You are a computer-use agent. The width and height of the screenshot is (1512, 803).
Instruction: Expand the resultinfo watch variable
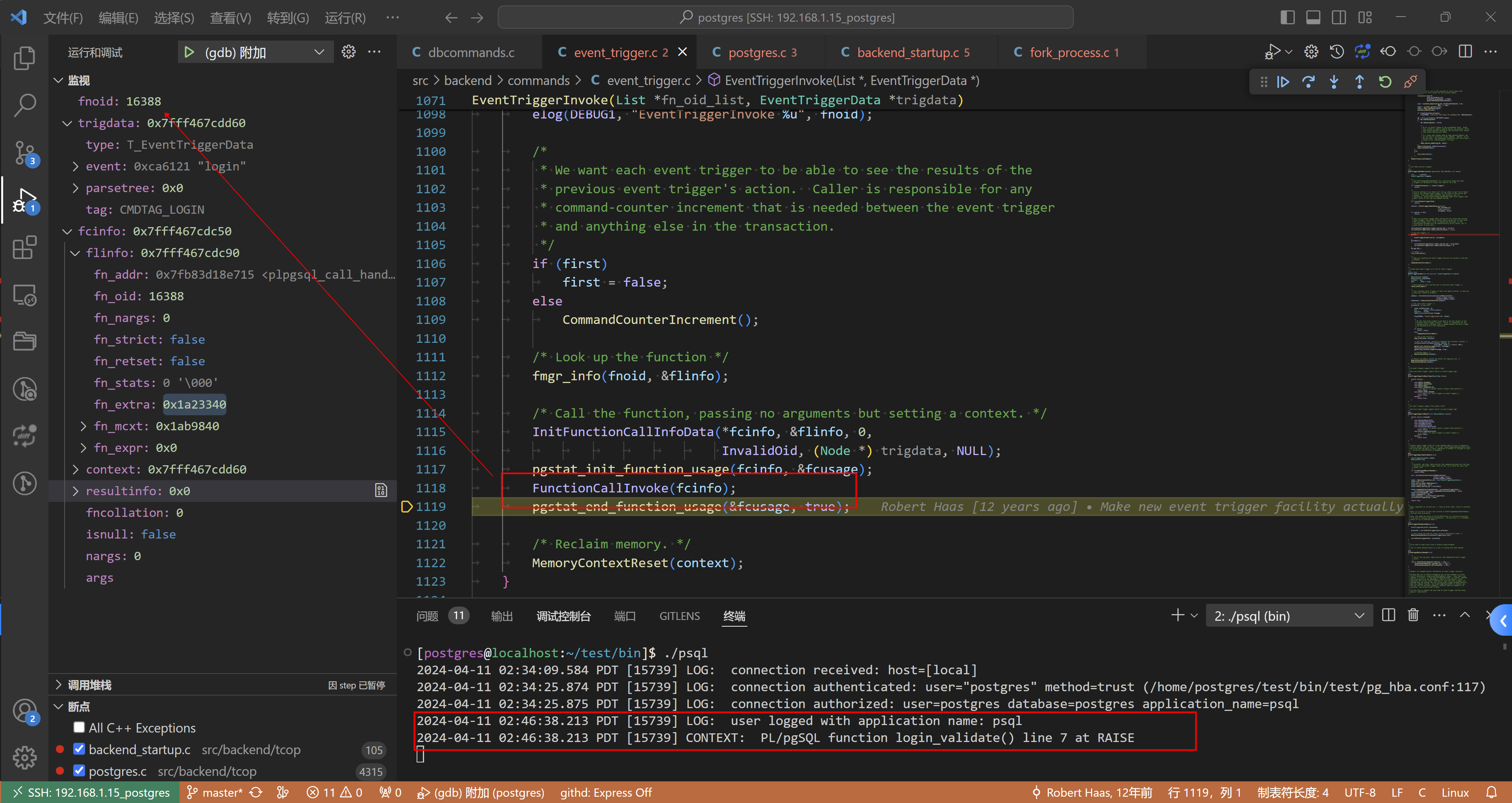click(76, 491)
